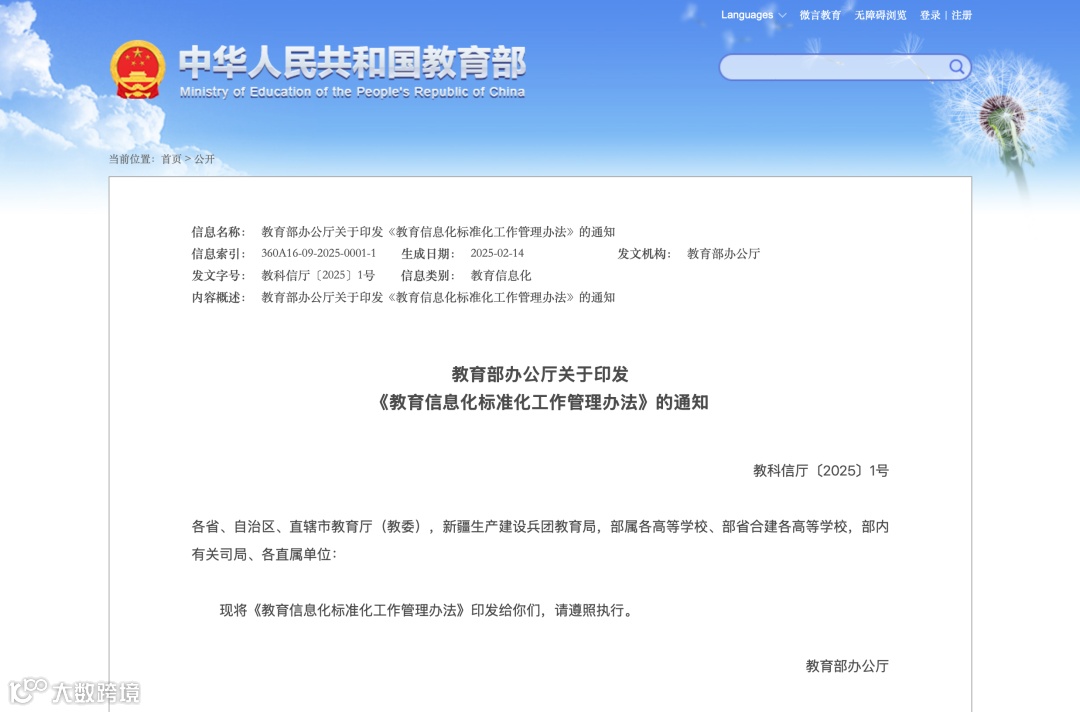The width and height of the screenshot is (1080, 712).
Task: Click the 发文机构 label
Action: click(x=644, y=253)
